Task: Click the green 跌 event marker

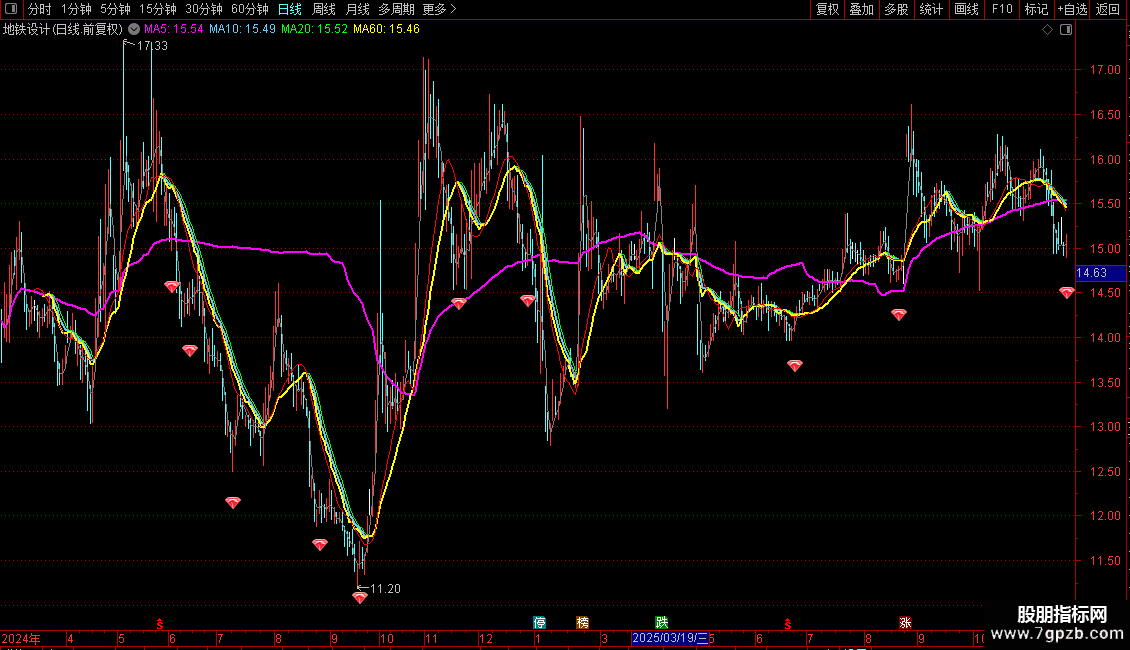Action: [x=661, y=622]
